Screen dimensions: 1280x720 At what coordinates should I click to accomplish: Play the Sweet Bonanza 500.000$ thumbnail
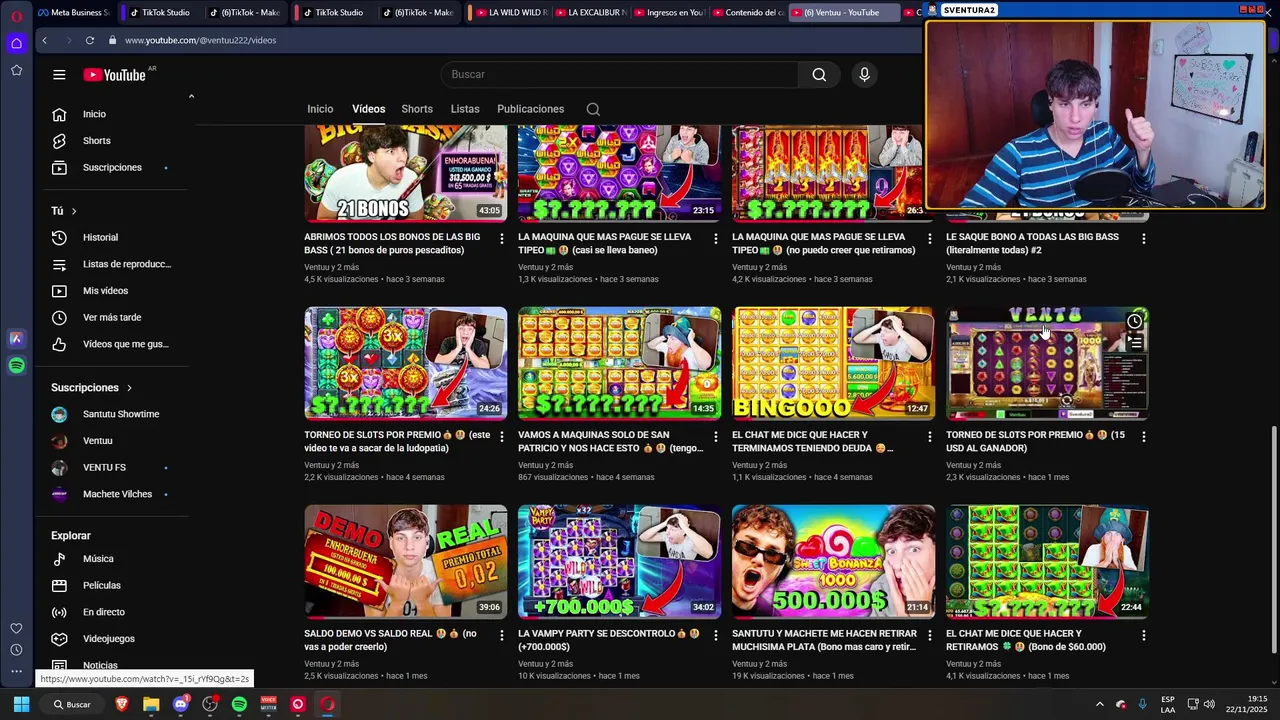833,562
